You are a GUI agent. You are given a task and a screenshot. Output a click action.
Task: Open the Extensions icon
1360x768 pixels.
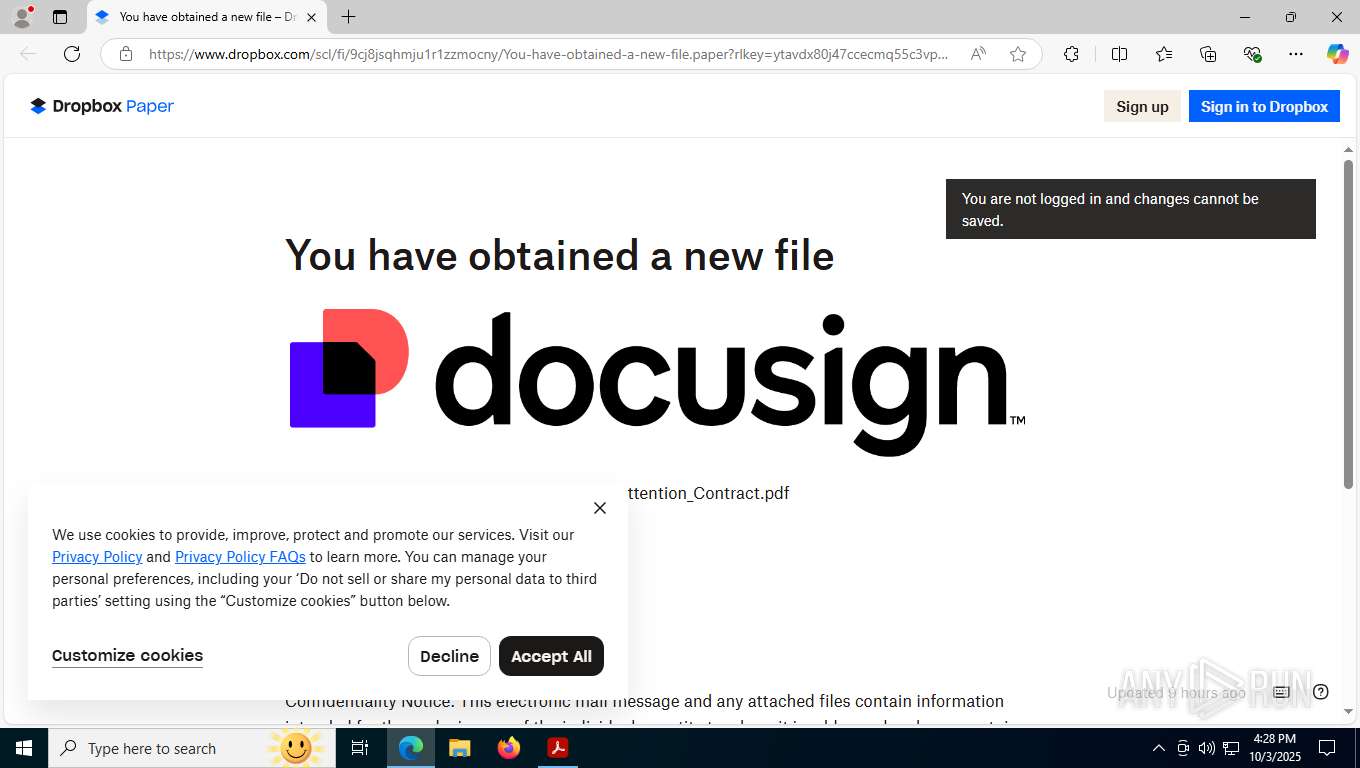click(x=1071, y=54)
